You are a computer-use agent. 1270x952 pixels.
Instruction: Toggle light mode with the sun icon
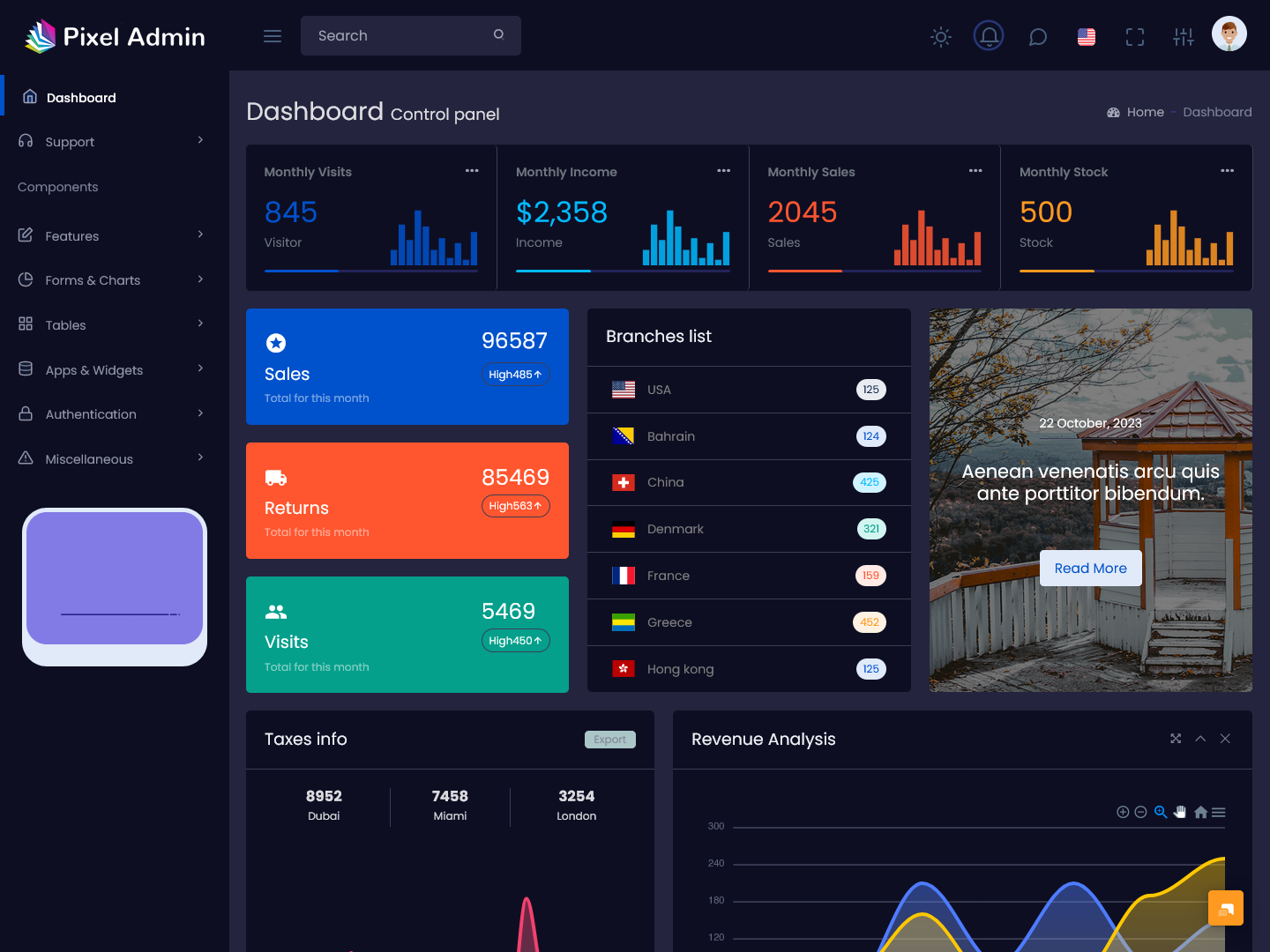point(940,36)
